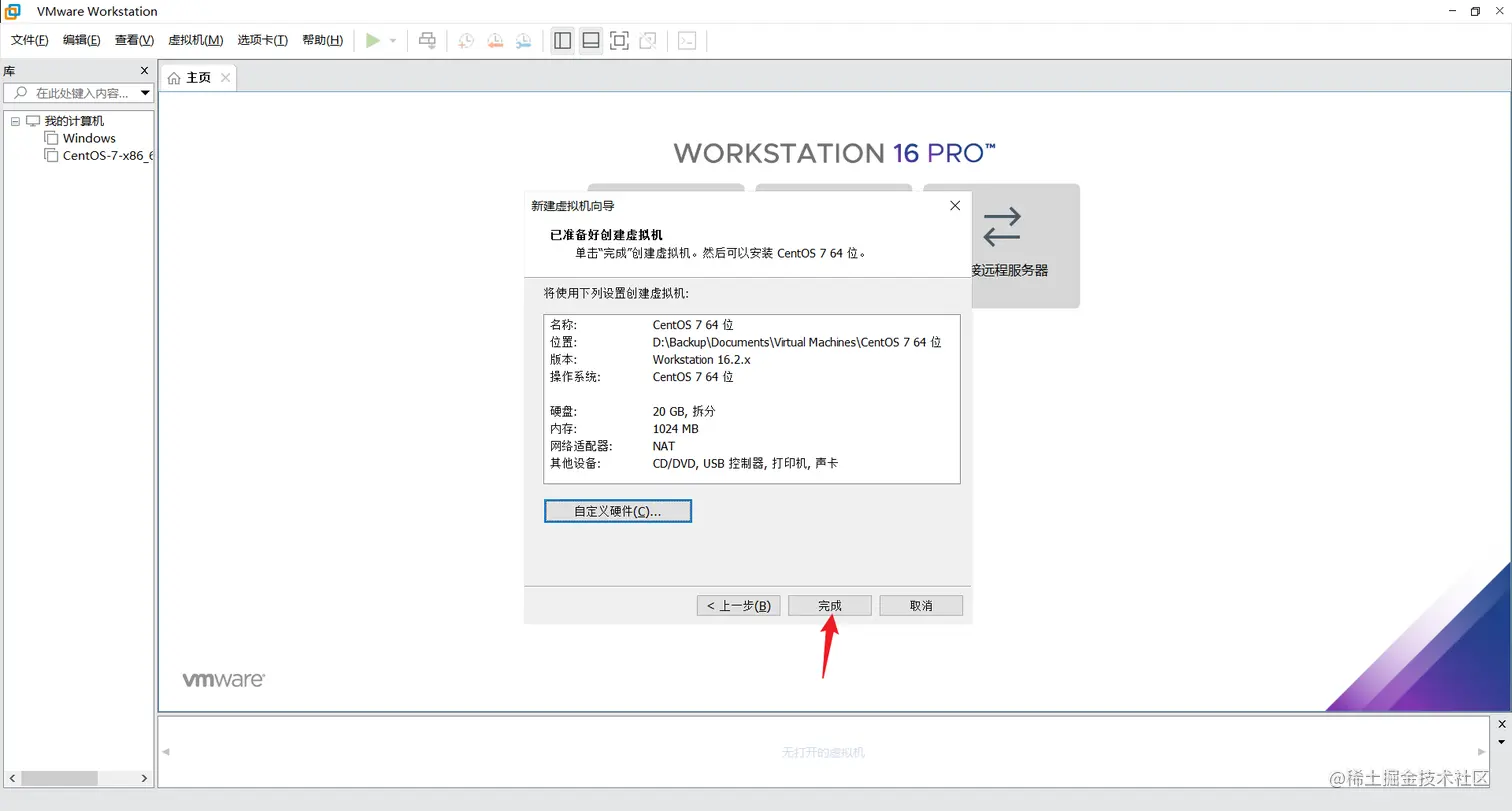Close the 主页 tab with its X
1512x811 pixels.
[x=225, y=77]
